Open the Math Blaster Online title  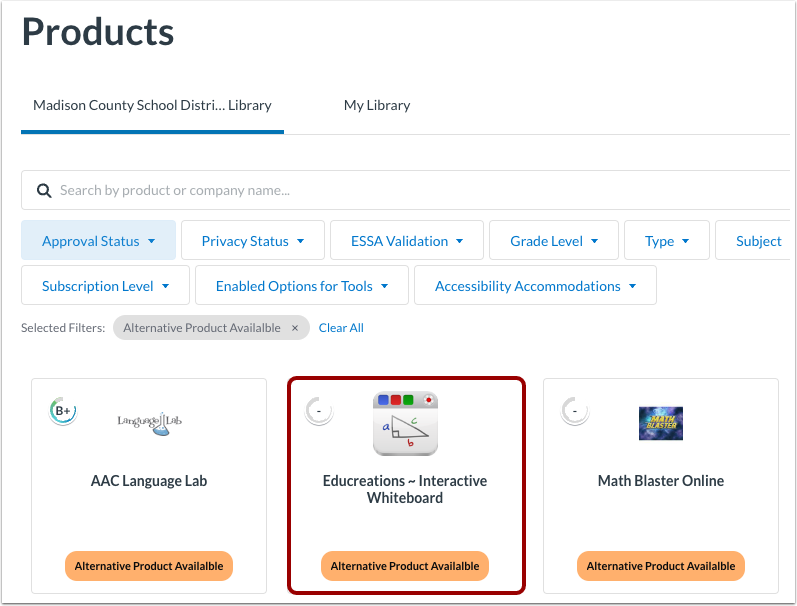pos(661,481)
